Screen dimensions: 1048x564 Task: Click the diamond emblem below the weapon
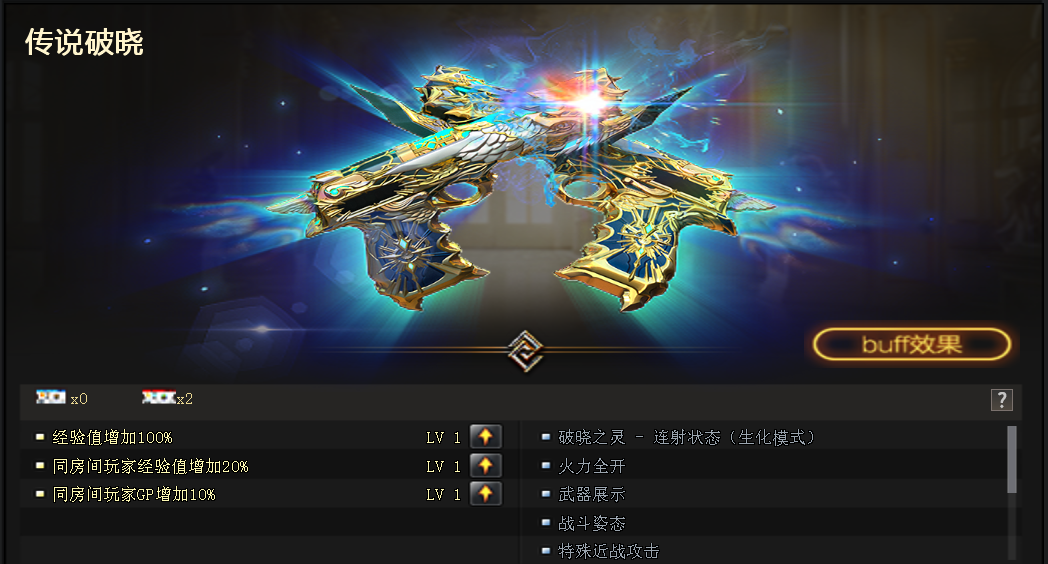pyautogui.click(x=525, y=350)
